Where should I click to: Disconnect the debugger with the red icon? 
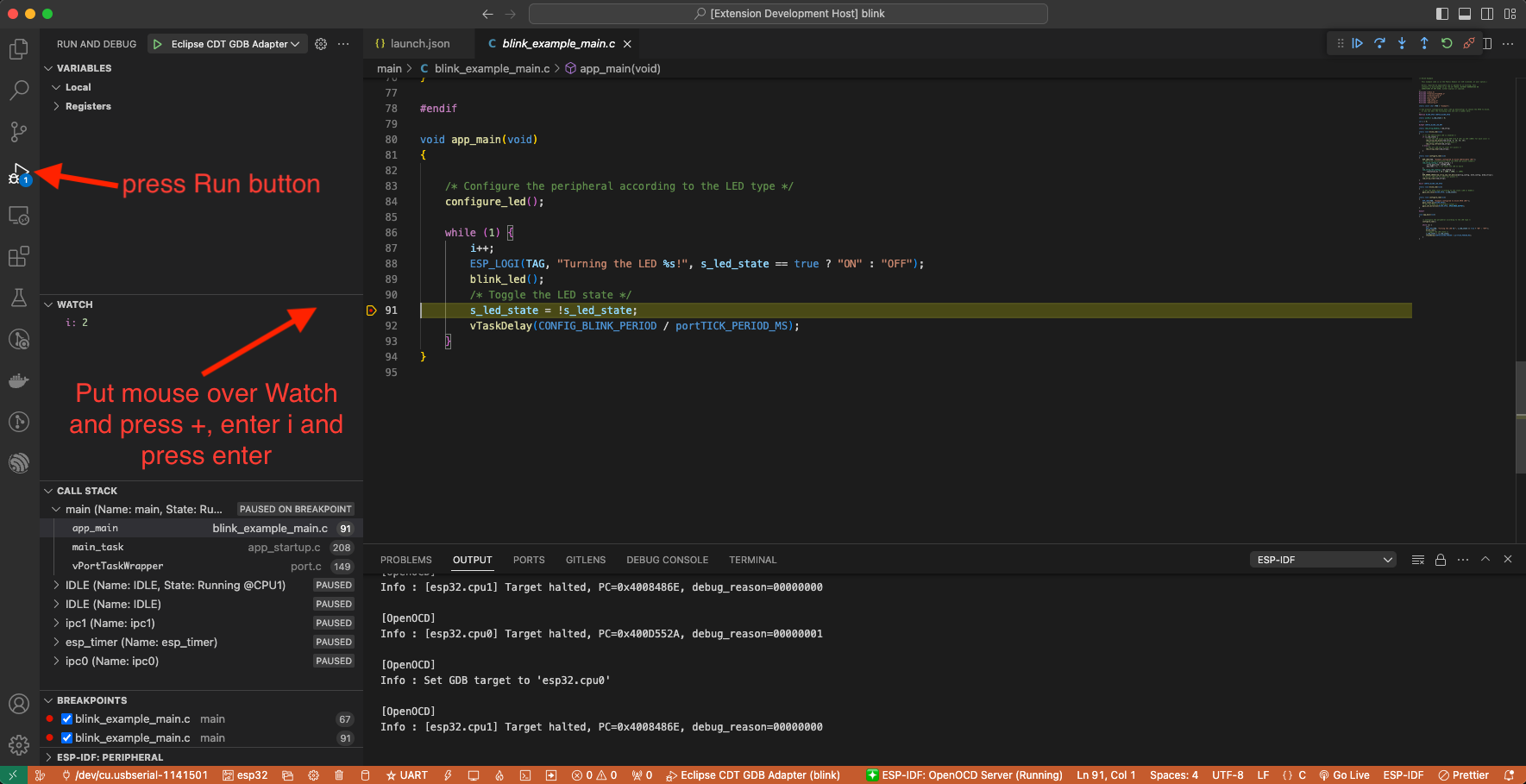[1469, 43]
